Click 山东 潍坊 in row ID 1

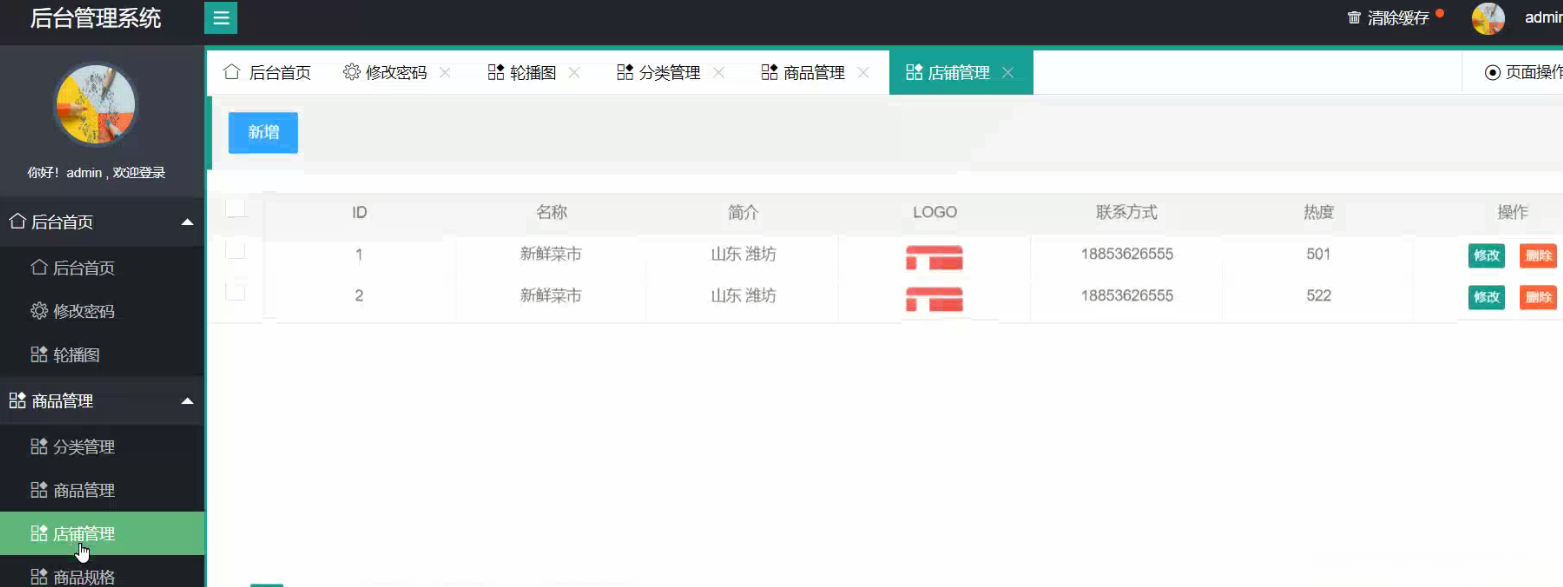(743, 254)
